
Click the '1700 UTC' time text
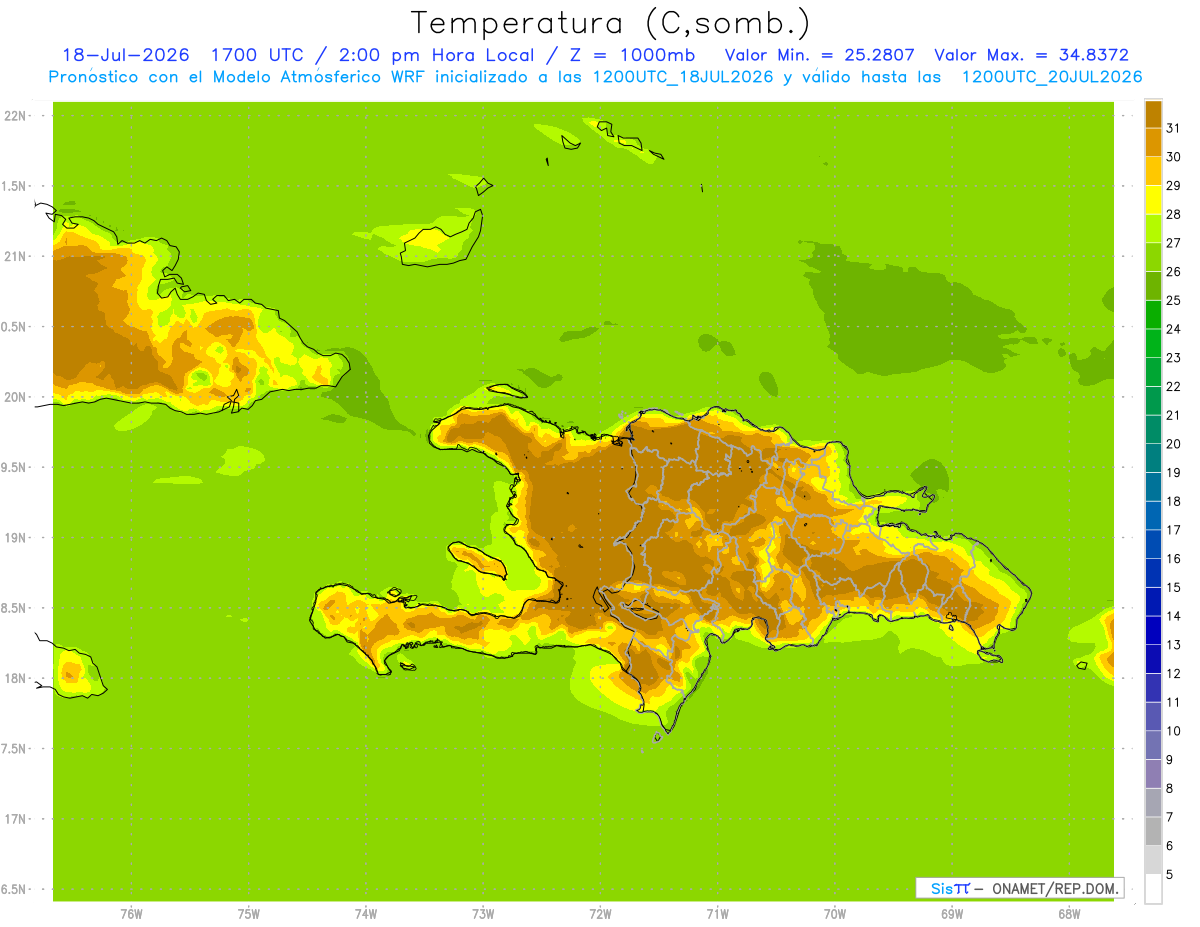[257, 55]
